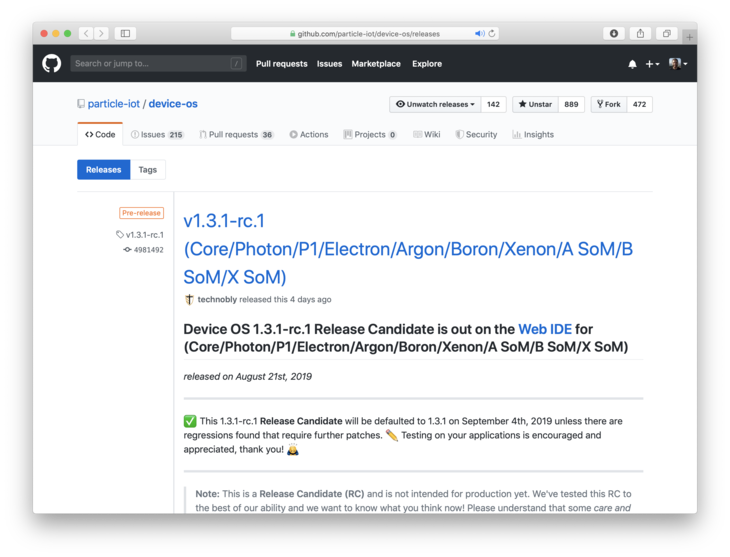Open Safari's downloads icon
Image resolution: width=730 pixels, height=557 pixels.
[x=614, y=33]
